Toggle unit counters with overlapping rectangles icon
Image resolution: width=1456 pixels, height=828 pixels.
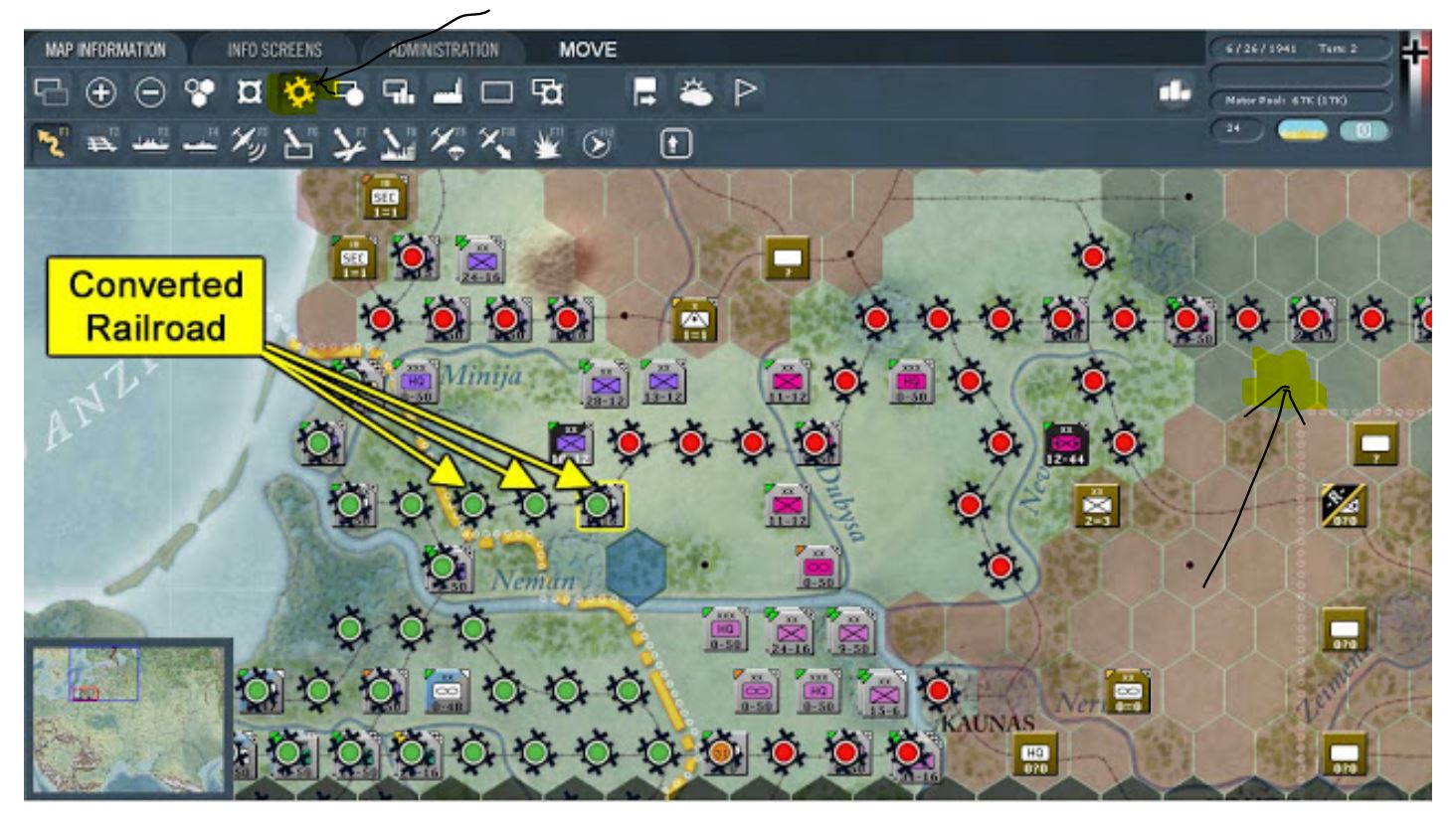[52, 92]
